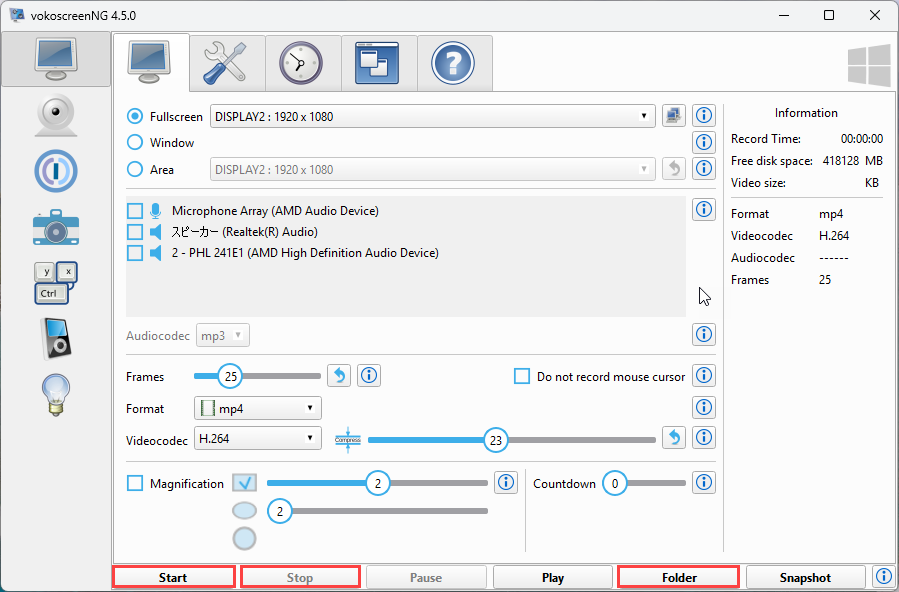Image resolution: width=899 pixels, height=592 pixels.
Task: Click the screen-refresh icon next to Fullscreen dropdown
Action: tap(674, 116)
